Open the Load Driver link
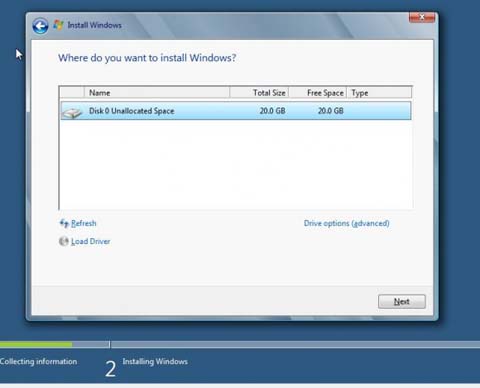 90,241
